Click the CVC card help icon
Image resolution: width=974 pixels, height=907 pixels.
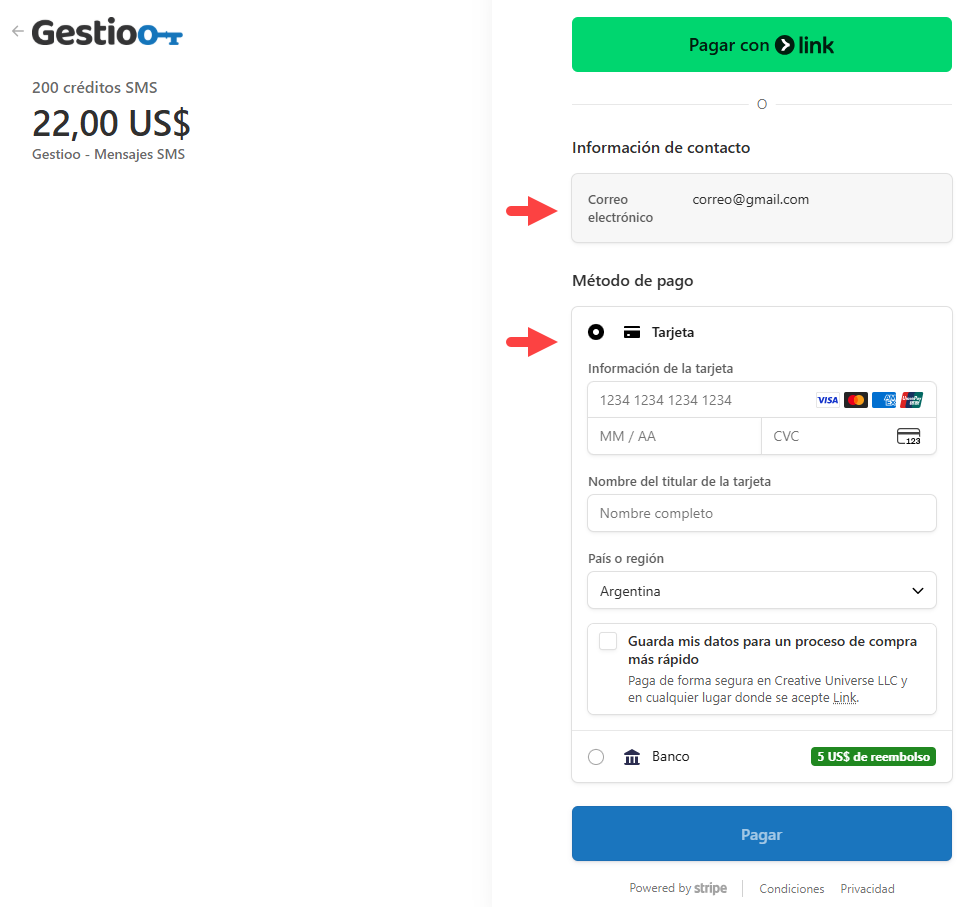click(908, 436)
